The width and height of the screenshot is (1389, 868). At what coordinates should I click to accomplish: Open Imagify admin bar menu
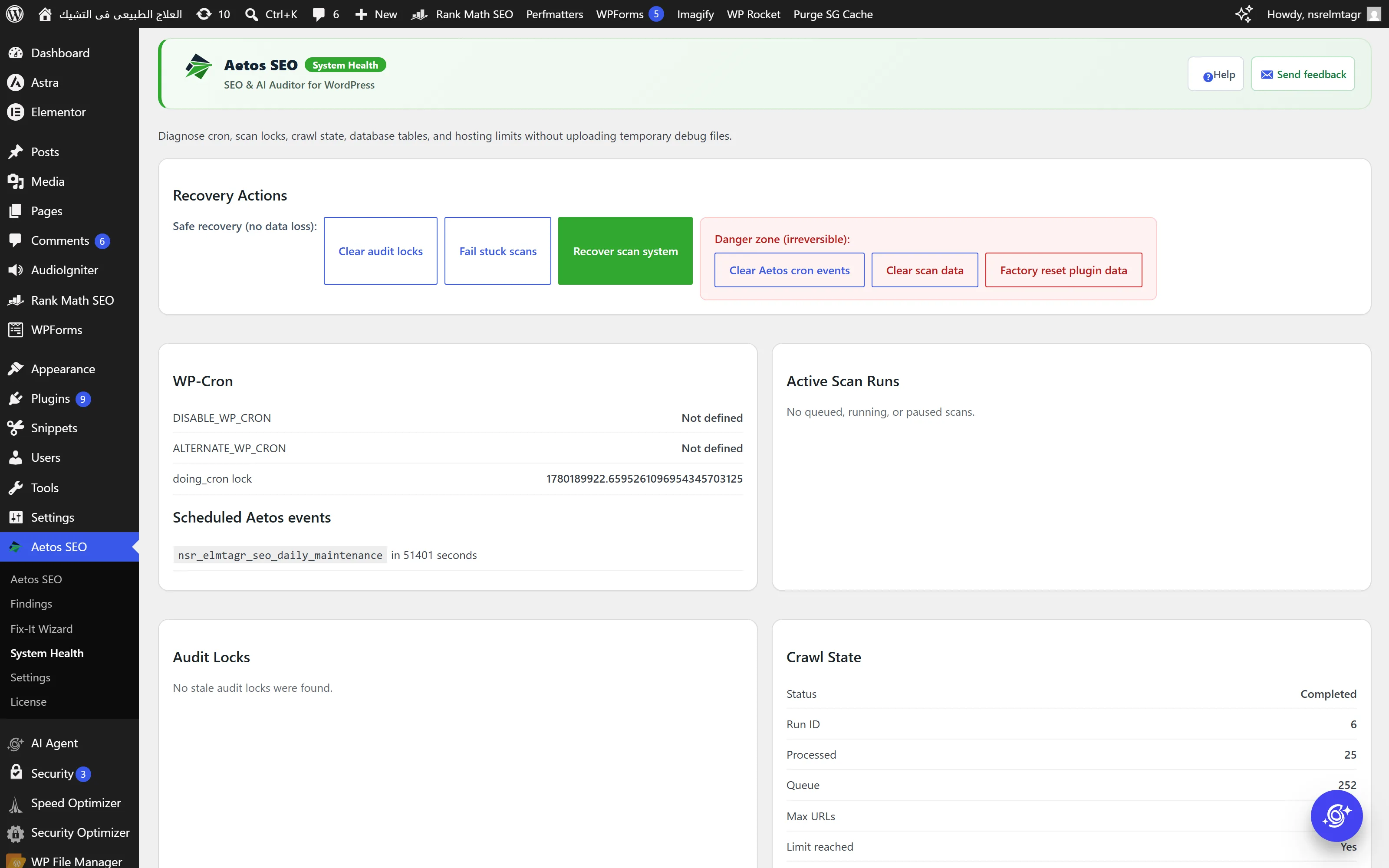pos(695,14)
